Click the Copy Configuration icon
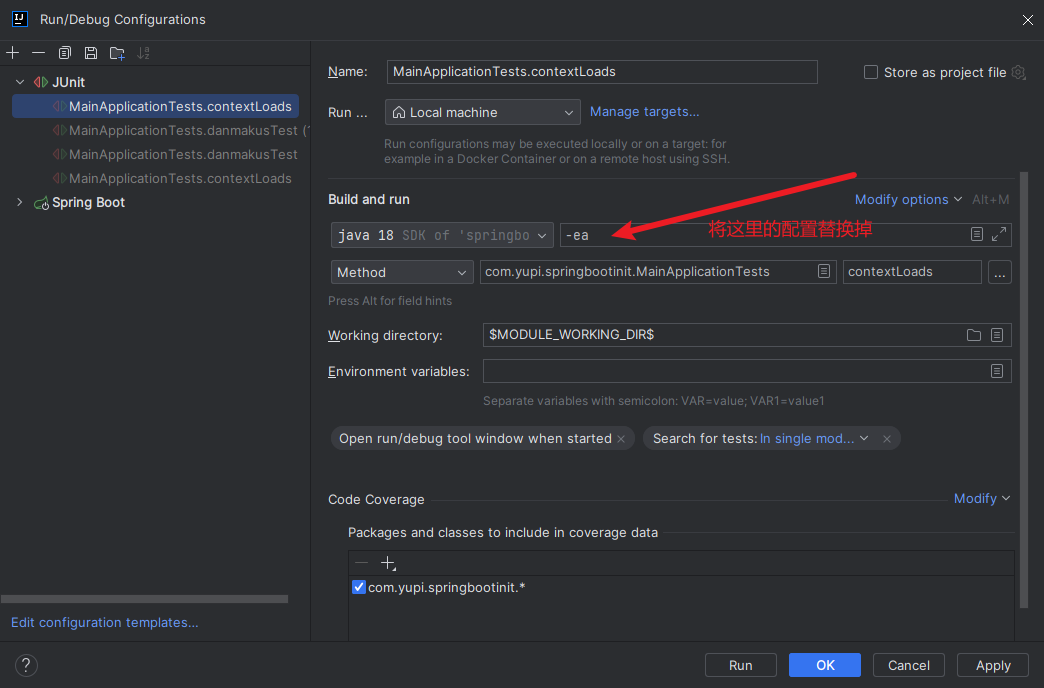The height and width of the screenshot is (688, 1044). 65,53
